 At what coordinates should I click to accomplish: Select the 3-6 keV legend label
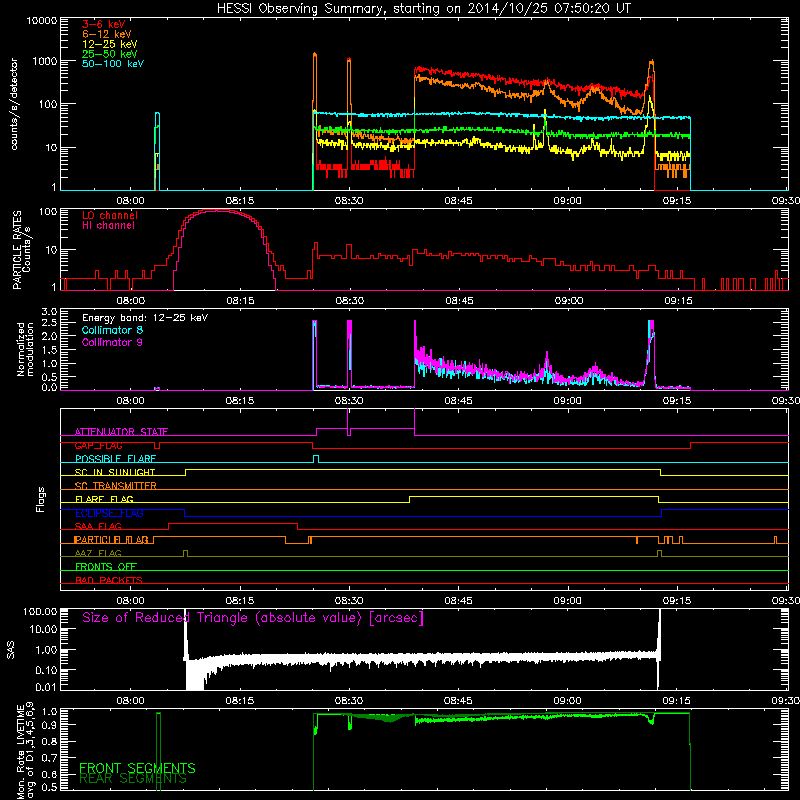pos(104,24)
